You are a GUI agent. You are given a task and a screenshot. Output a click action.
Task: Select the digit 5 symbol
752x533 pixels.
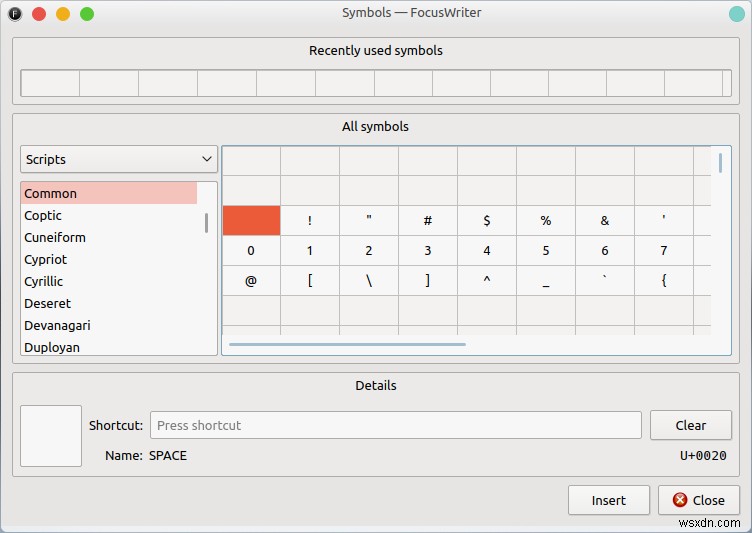coord(546,250)
